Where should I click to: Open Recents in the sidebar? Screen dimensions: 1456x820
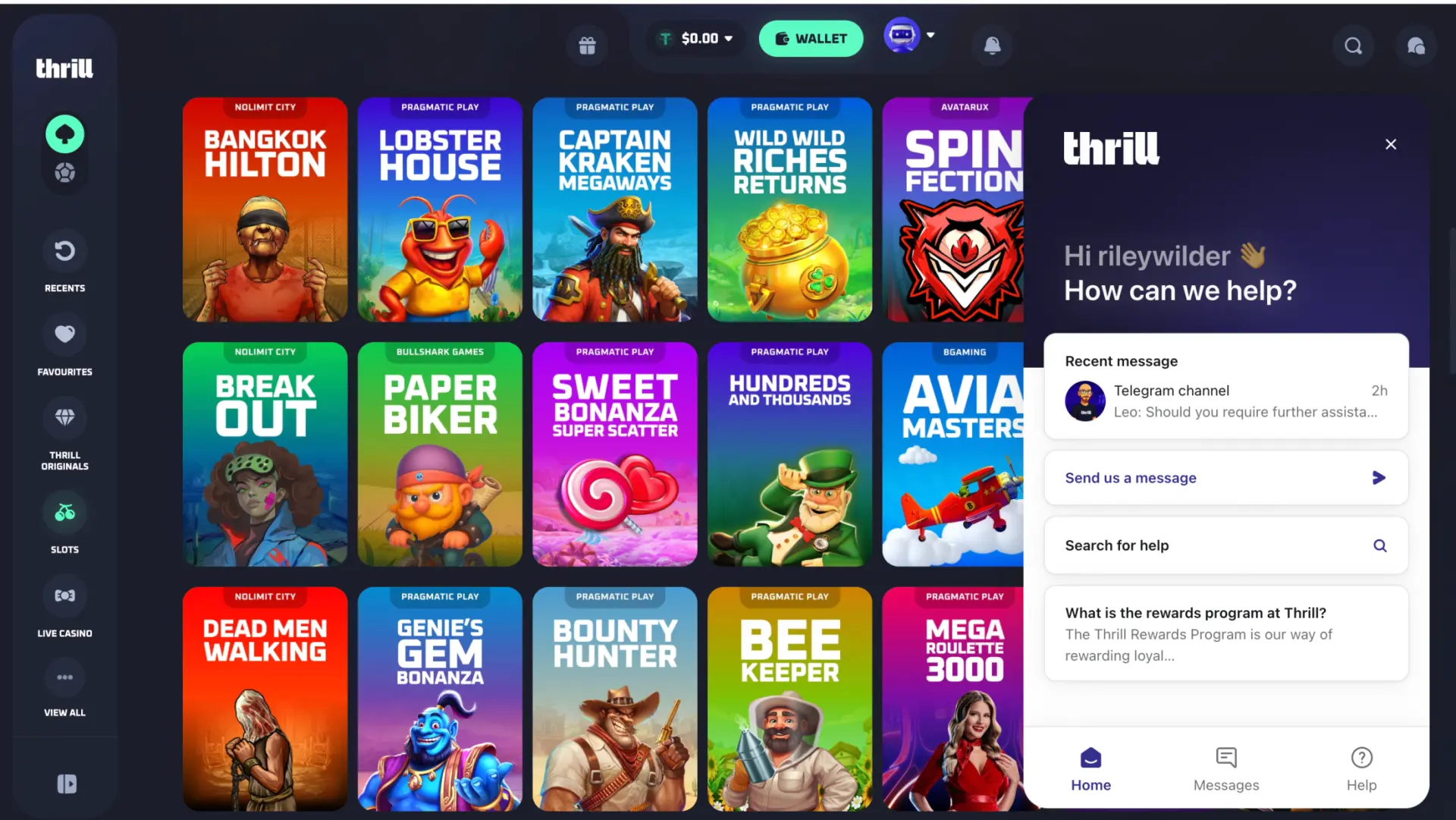(x=65, y=262)
